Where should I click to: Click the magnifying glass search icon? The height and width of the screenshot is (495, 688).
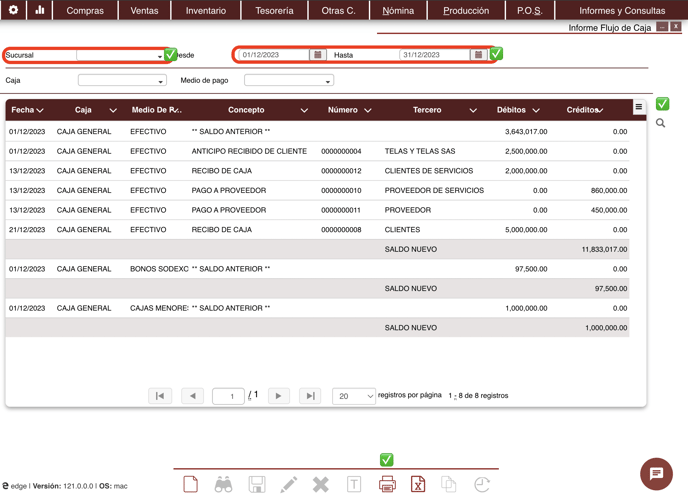tap(660, 123)
